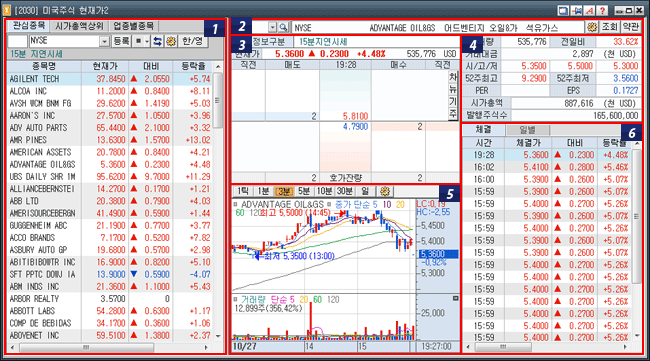This screenshot has width=650, height=361.
Task: Click the screen capture icon in title bar
Action: click(563, 10)
